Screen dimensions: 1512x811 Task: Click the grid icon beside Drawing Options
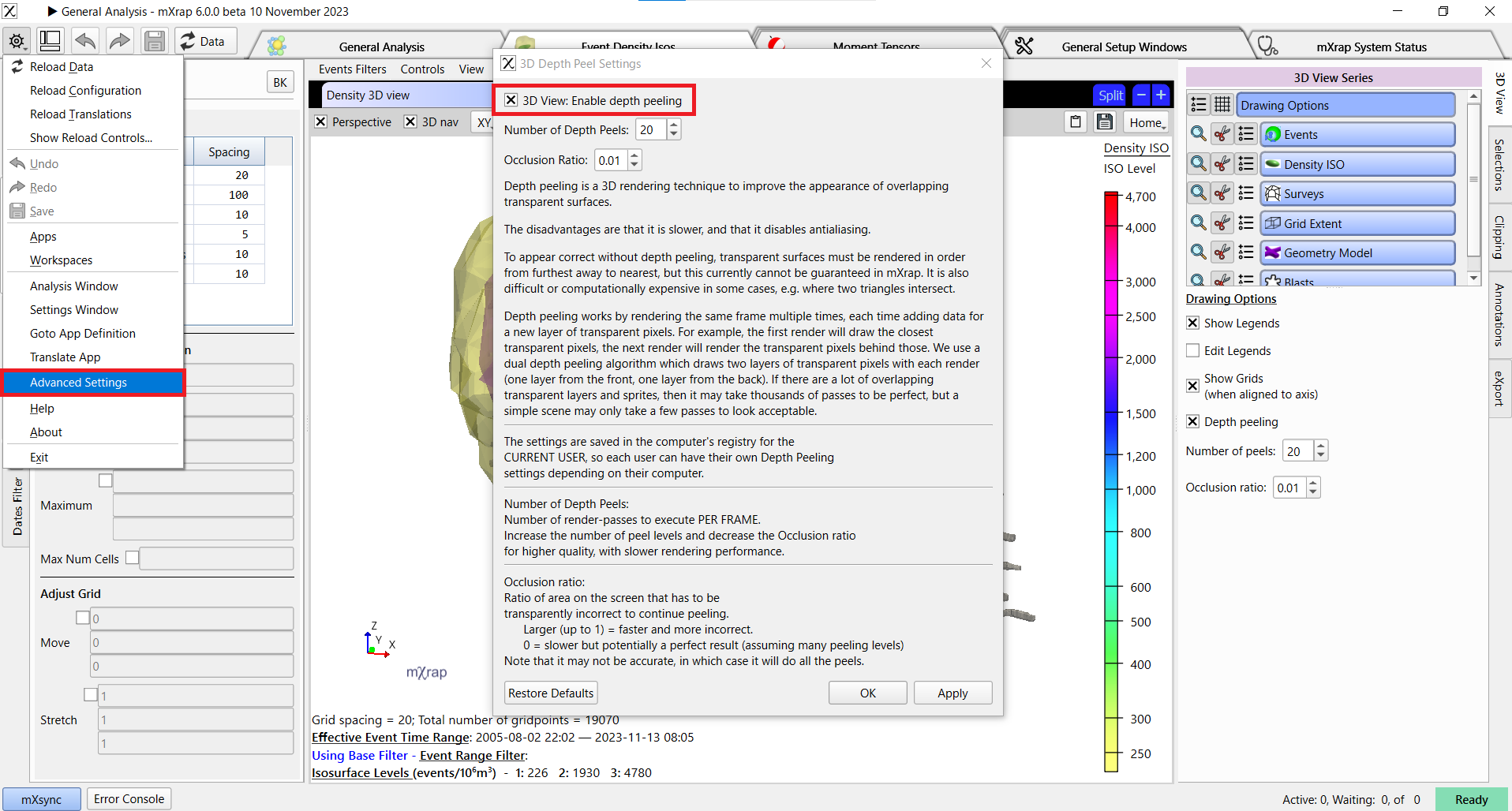tap(1222, 105)
